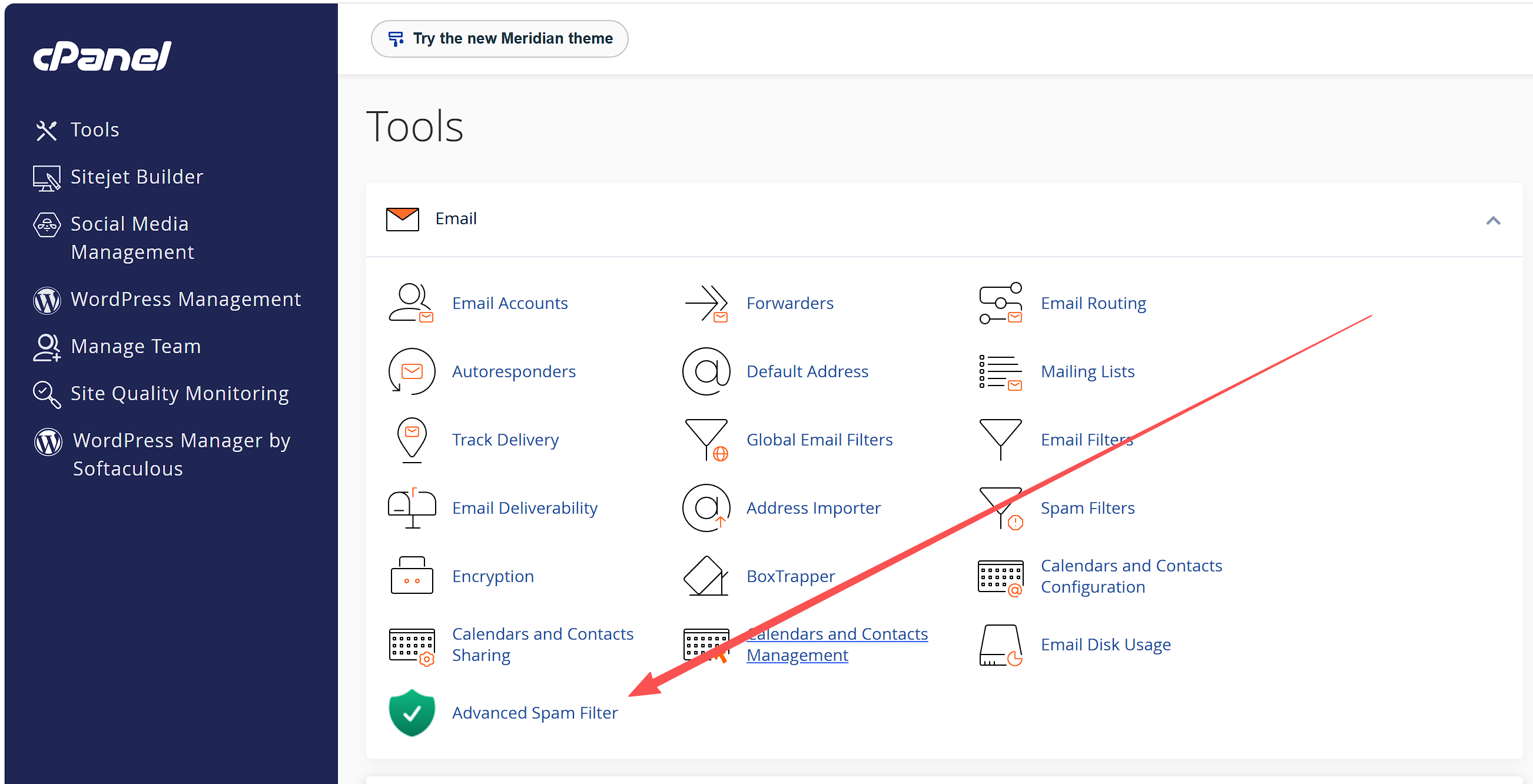Open the Email Disk Usage link
The height and width of the screenshot is (784, 1533).
tap(1105, 645)
